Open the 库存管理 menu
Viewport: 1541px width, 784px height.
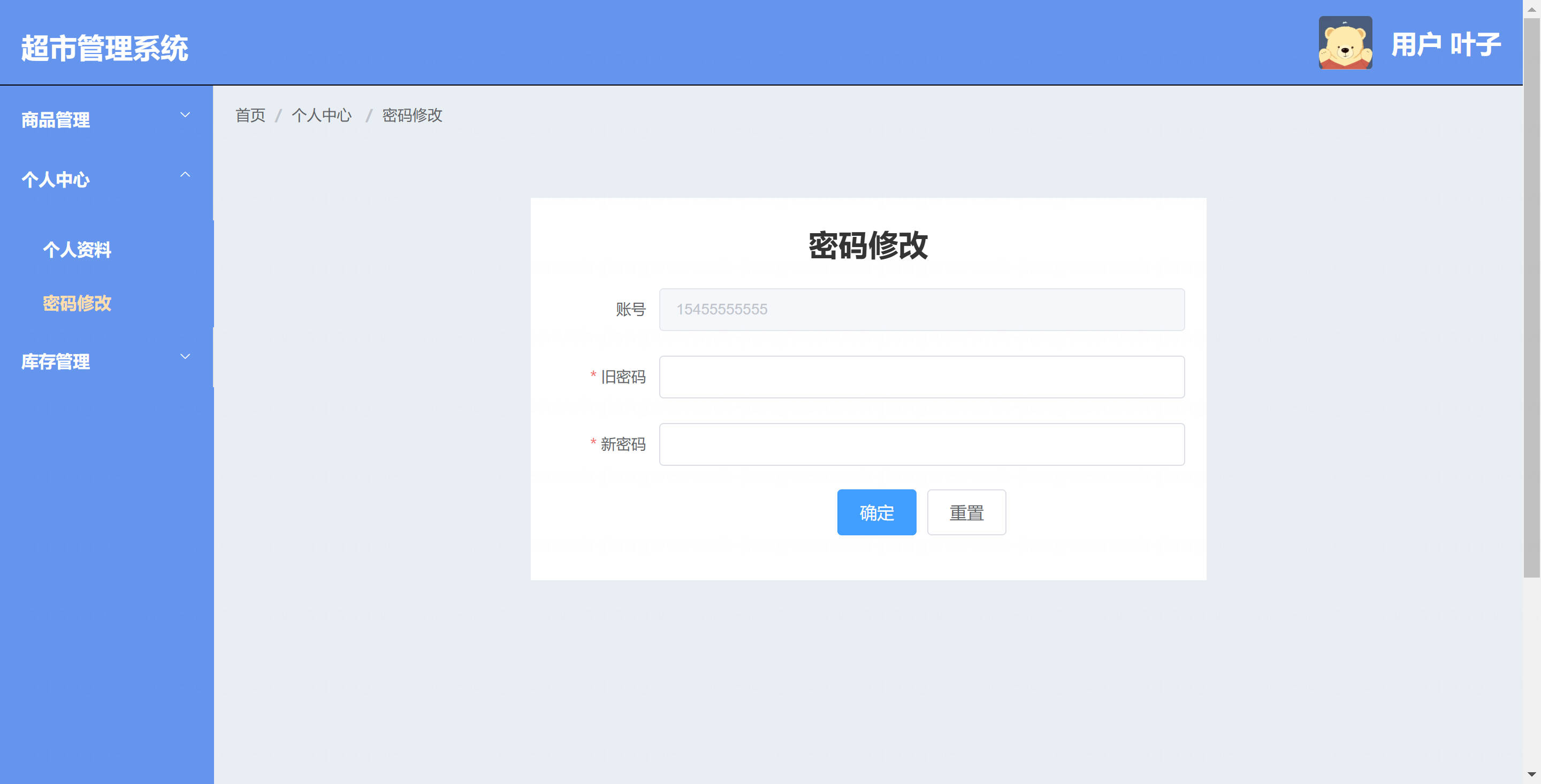pos(56,362)
